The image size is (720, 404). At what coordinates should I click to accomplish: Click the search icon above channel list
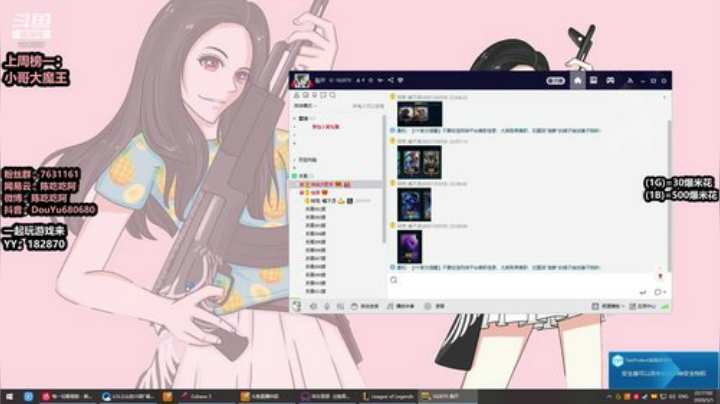(x=332, y=95)
